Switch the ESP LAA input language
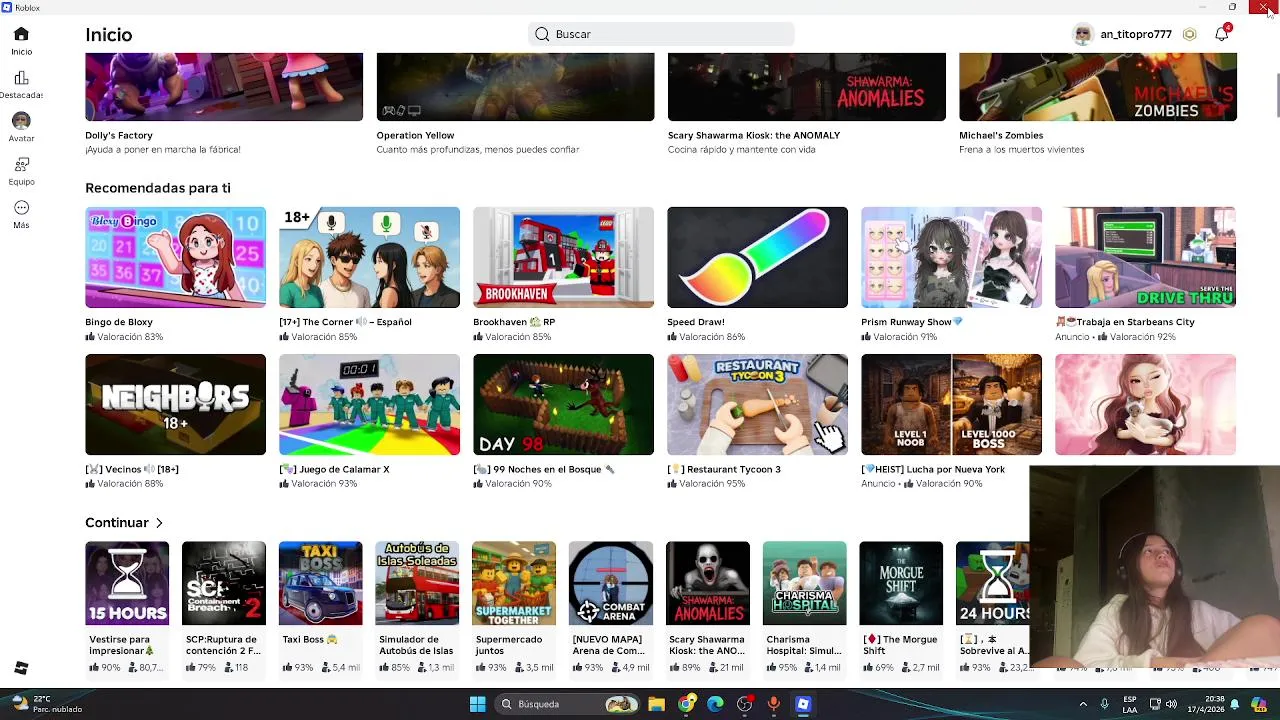This screenshot has height=720, width=1280. [1130, 704]
